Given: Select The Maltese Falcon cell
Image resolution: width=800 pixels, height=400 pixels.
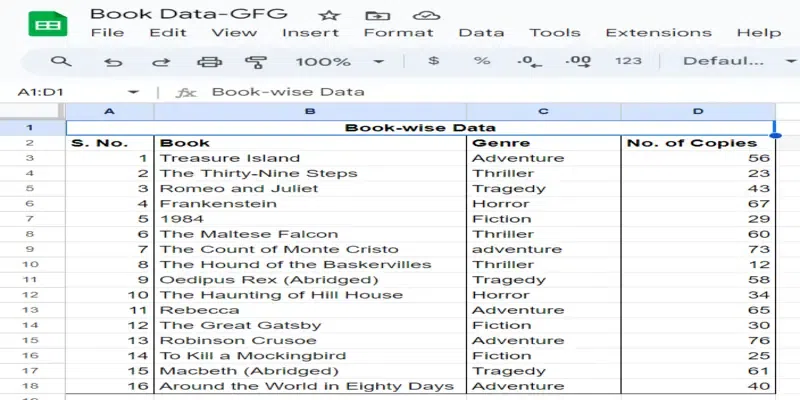Looking at the screenshot, I should [x=310, y=234].
